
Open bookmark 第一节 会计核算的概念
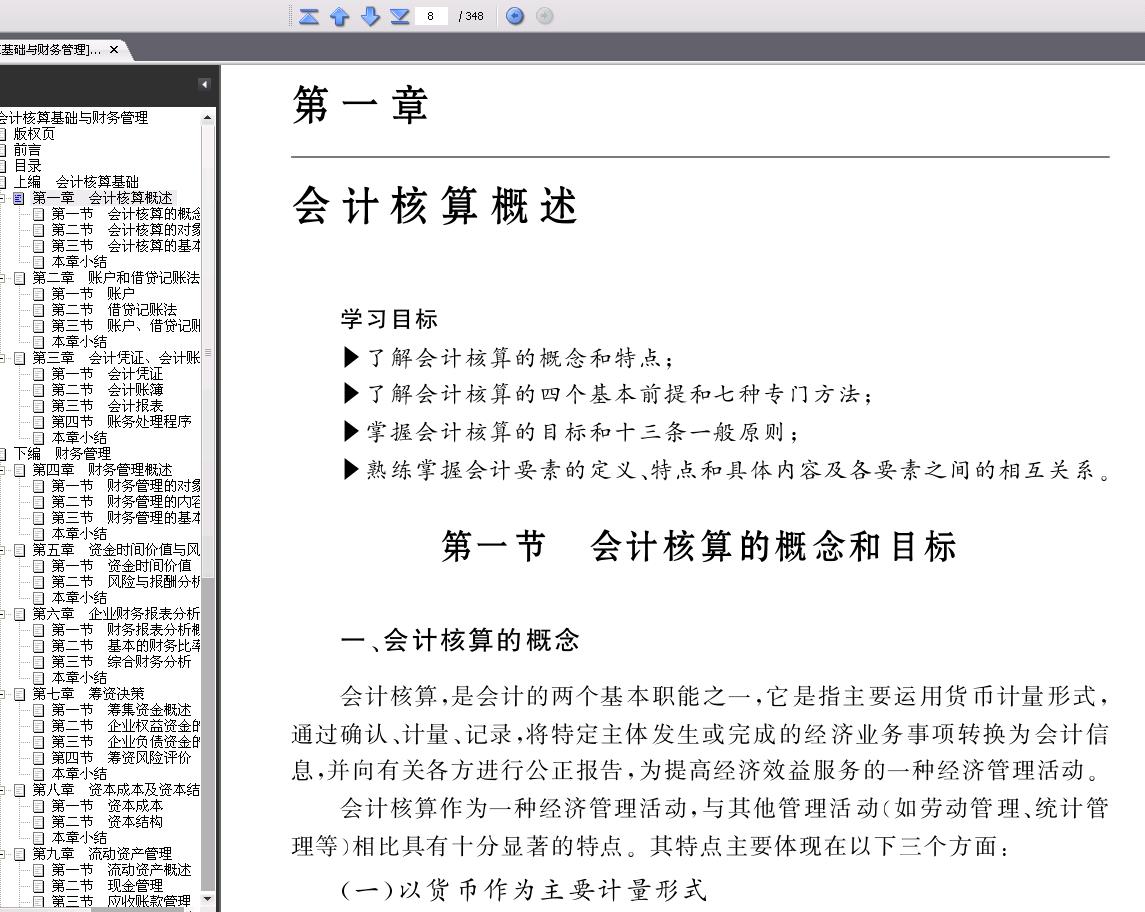126,214
